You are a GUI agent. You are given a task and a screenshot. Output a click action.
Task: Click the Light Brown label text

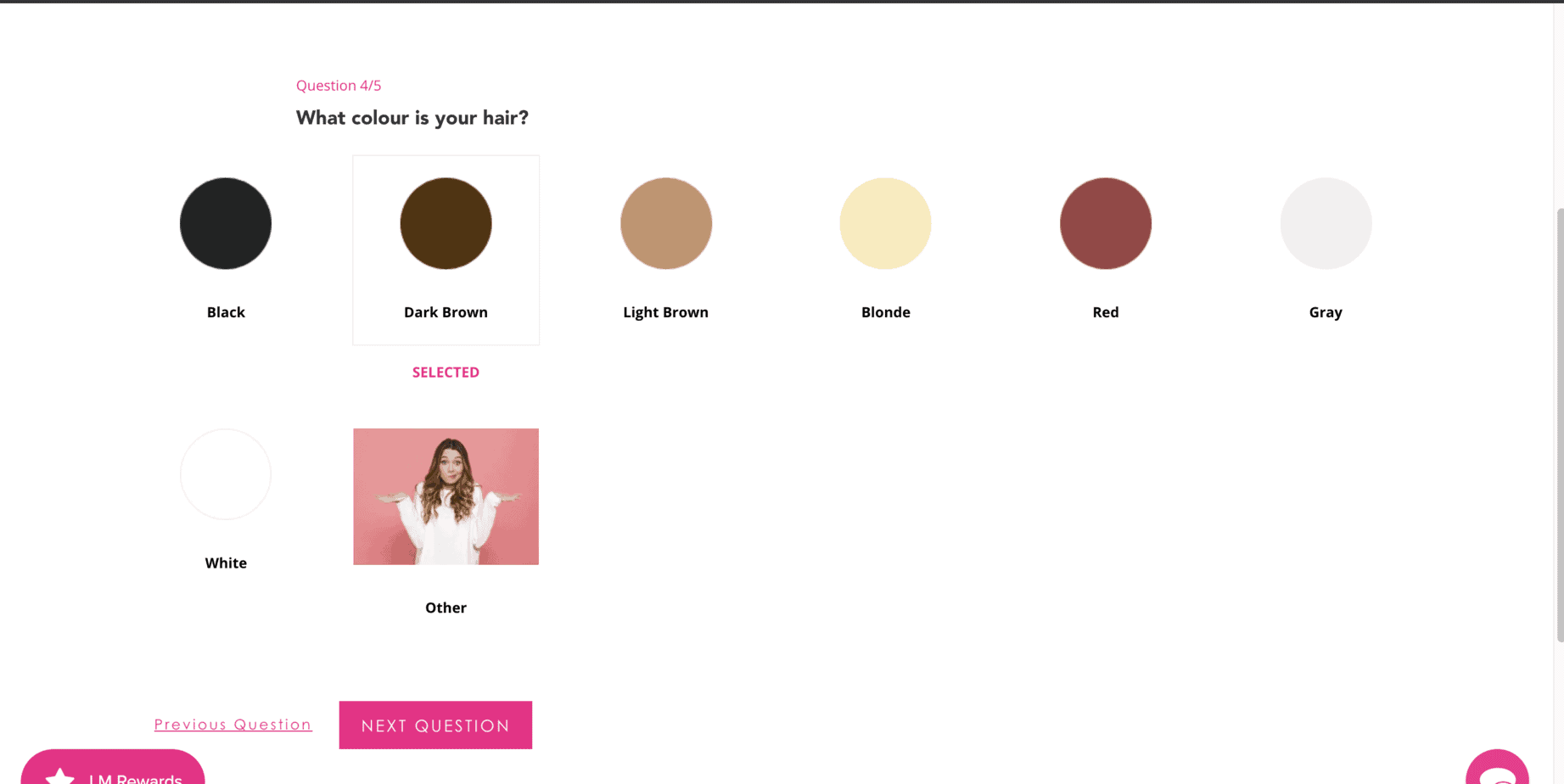[x=665, y=312]
